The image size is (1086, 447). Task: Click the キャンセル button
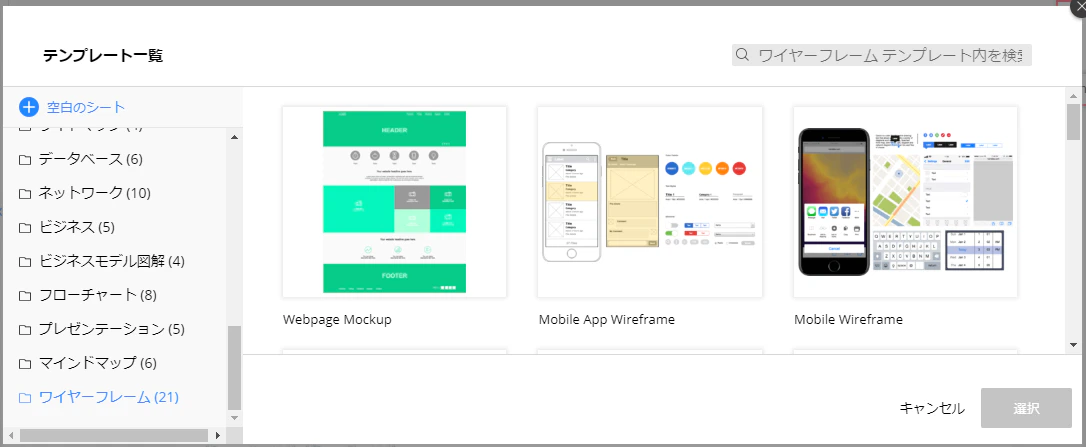[932, 408]
